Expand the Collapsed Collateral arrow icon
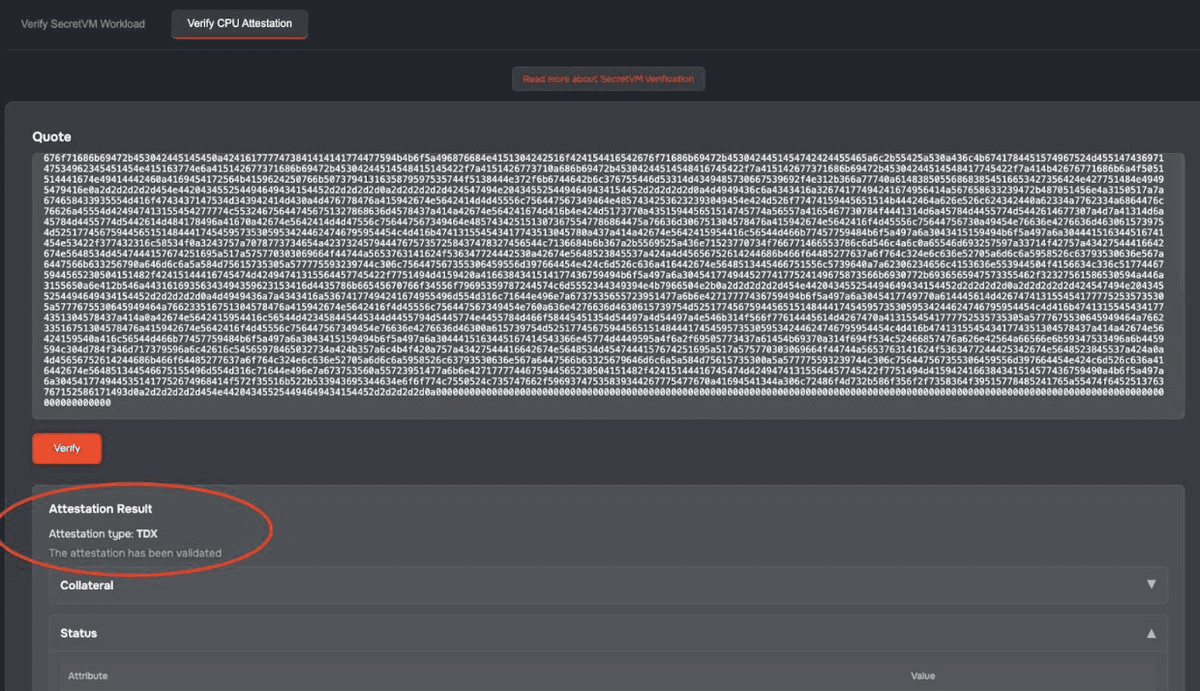1200x691 pixels. click(1151, 585)
